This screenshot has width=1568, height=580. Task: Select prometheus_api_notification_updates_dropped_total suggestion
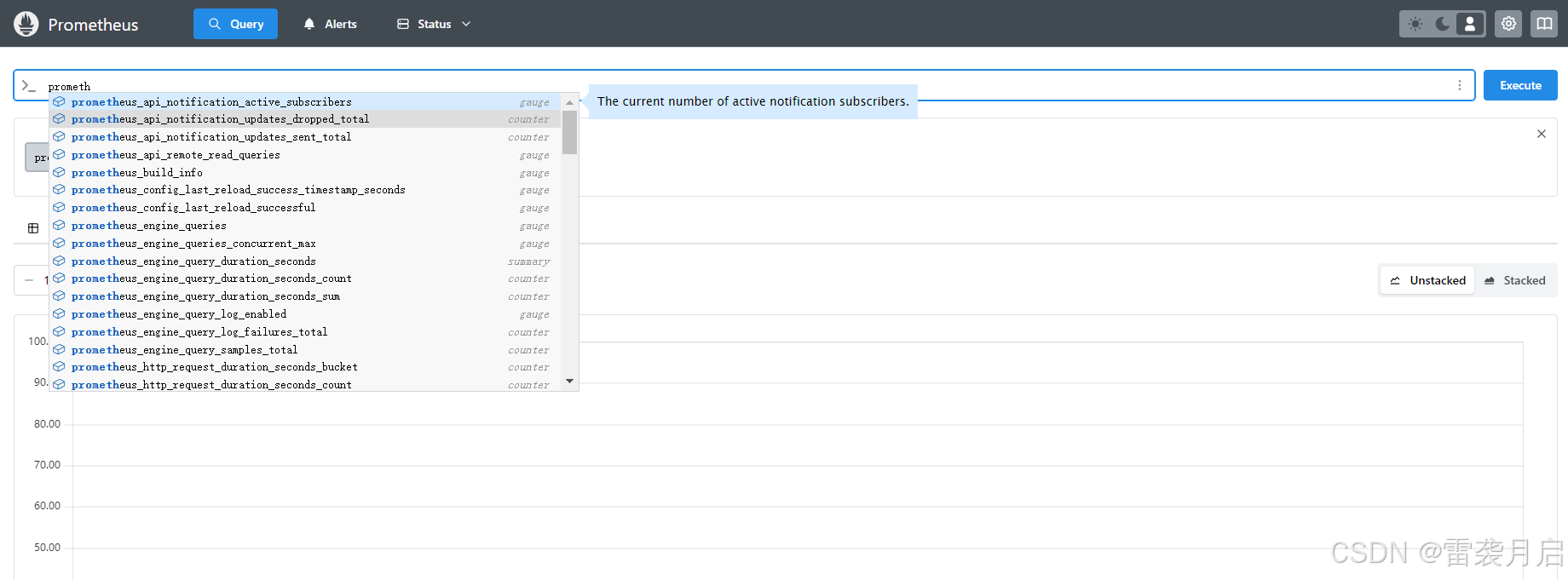click(305, 119)
